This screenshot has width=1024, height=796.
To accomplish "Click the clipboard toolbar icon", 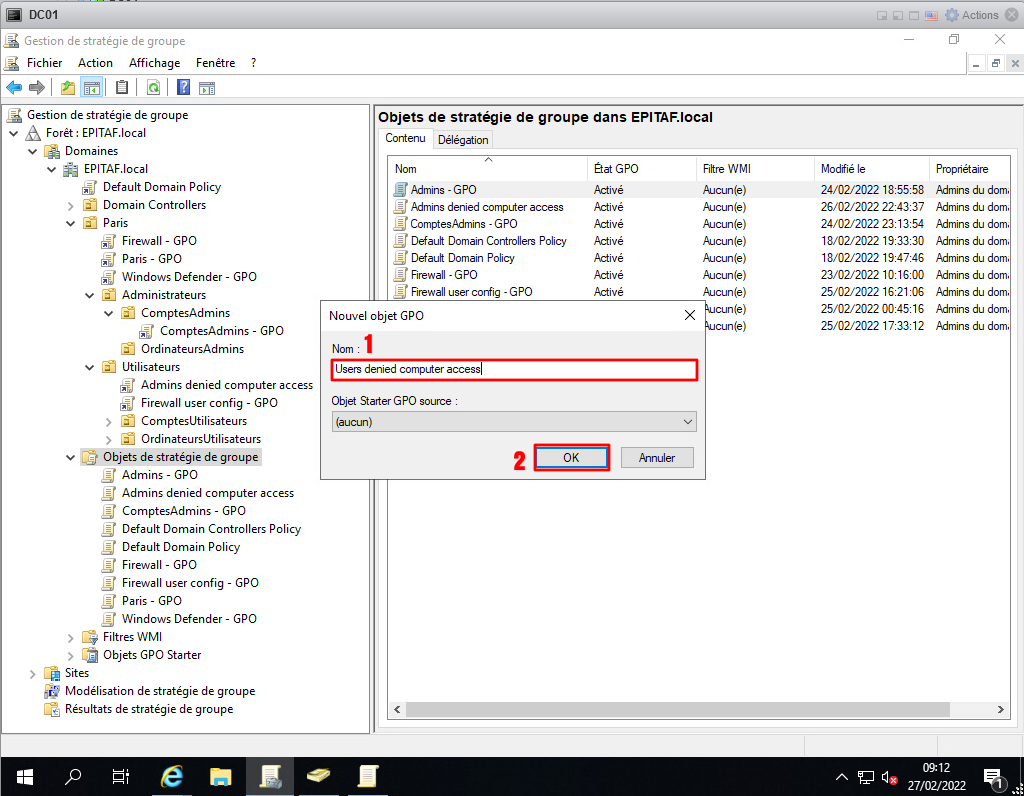I will pyautogui.click(x=122, y=88).
